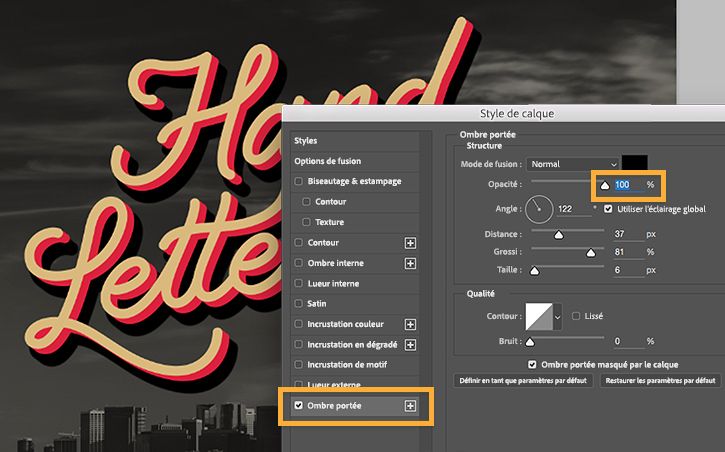This screenshot has width=725, height=452.
Task: Add another Contour effect with plus icon
Action: (410, 243)
